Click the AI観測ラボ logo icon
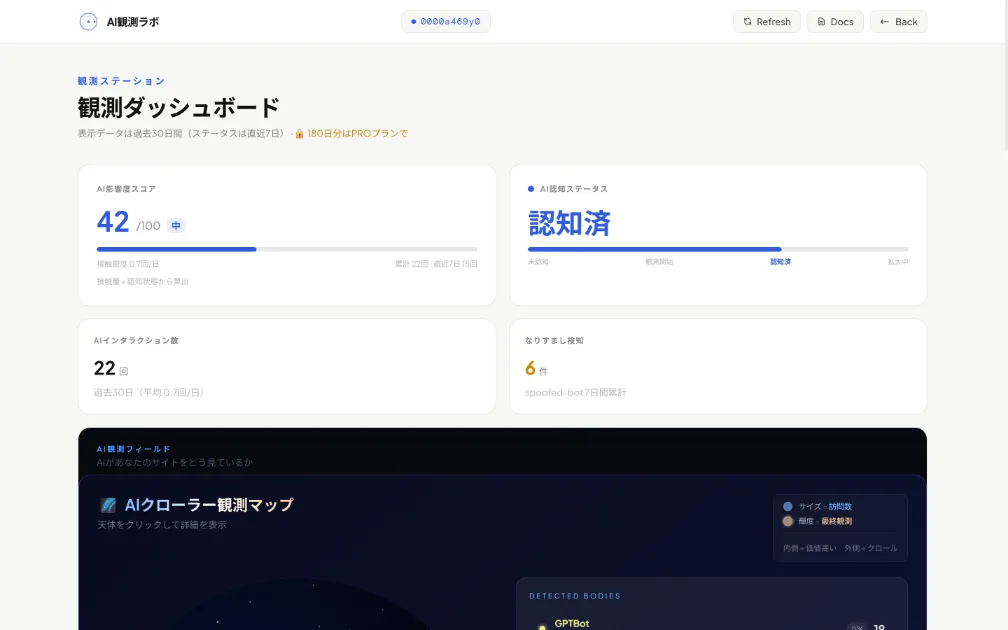The width and height of the screenshot is (1008, 630). click(x=88, y=21)
